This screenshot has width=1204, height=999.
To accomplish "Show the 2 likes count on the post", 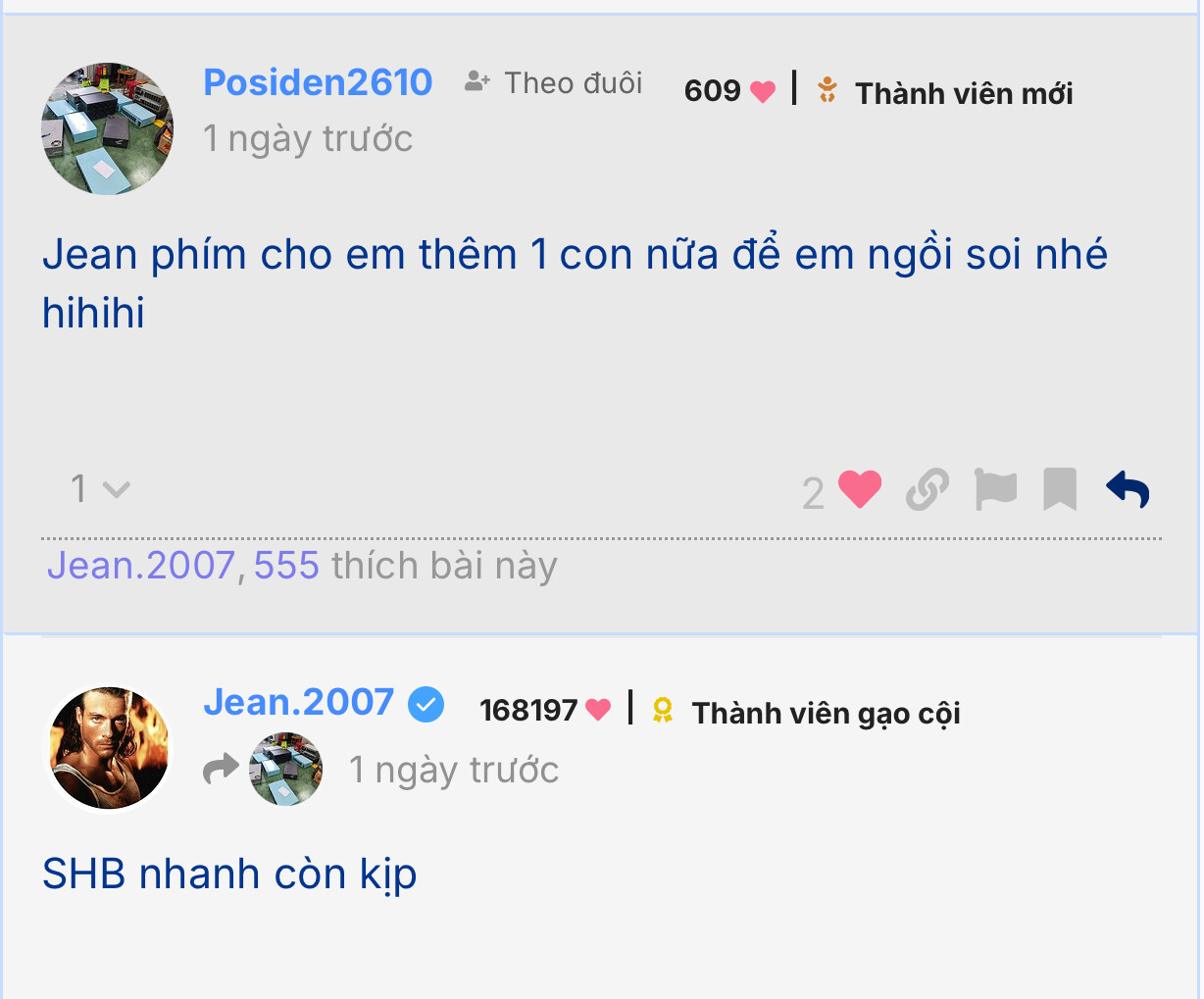I will tap(813, 493).
